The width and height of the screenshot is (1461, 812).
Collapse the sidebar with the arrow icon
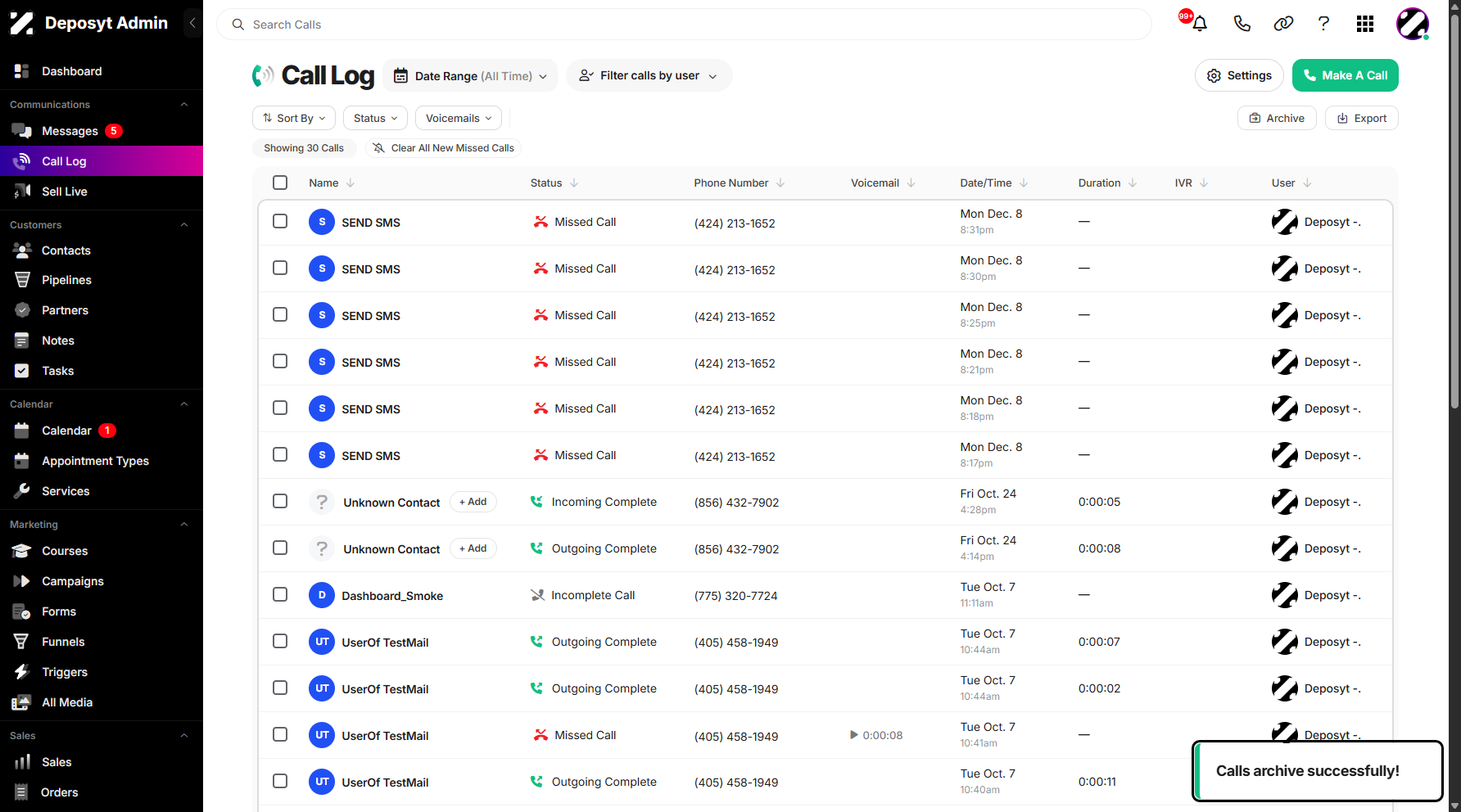pyautogui.click(x=192, y=23)
